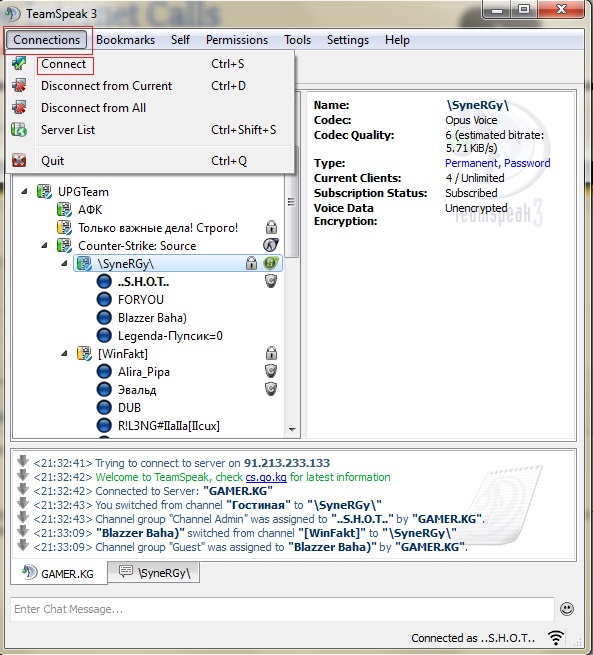Click the padlock icon on [WinFakt] channel

tap(271, 353)
